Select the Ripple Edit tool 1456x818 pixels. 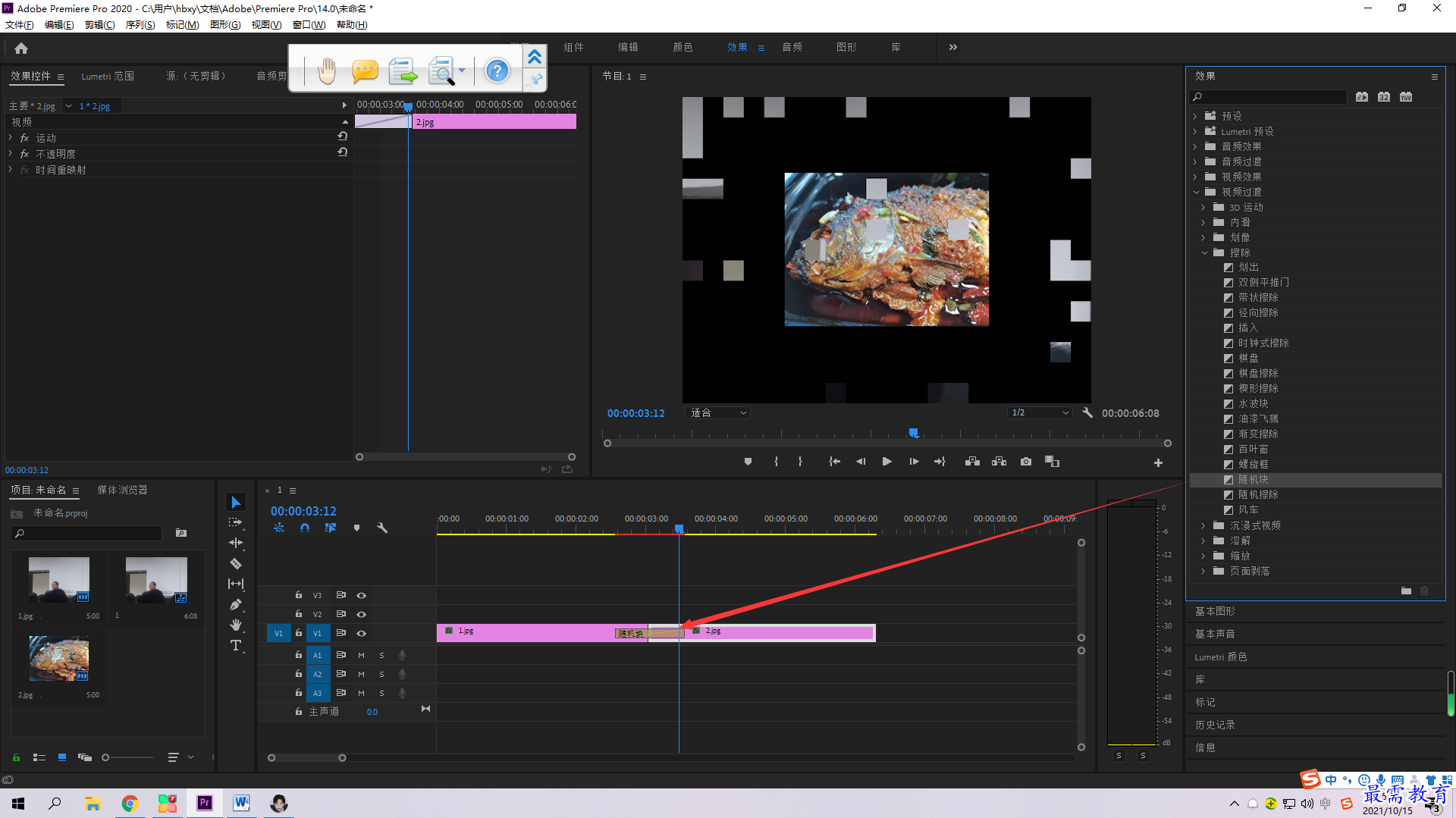(x=236, y=543)
